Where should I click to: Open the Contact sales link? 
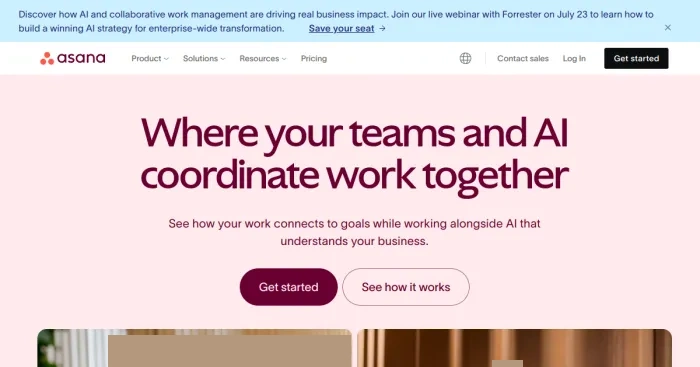click(523, 58)
